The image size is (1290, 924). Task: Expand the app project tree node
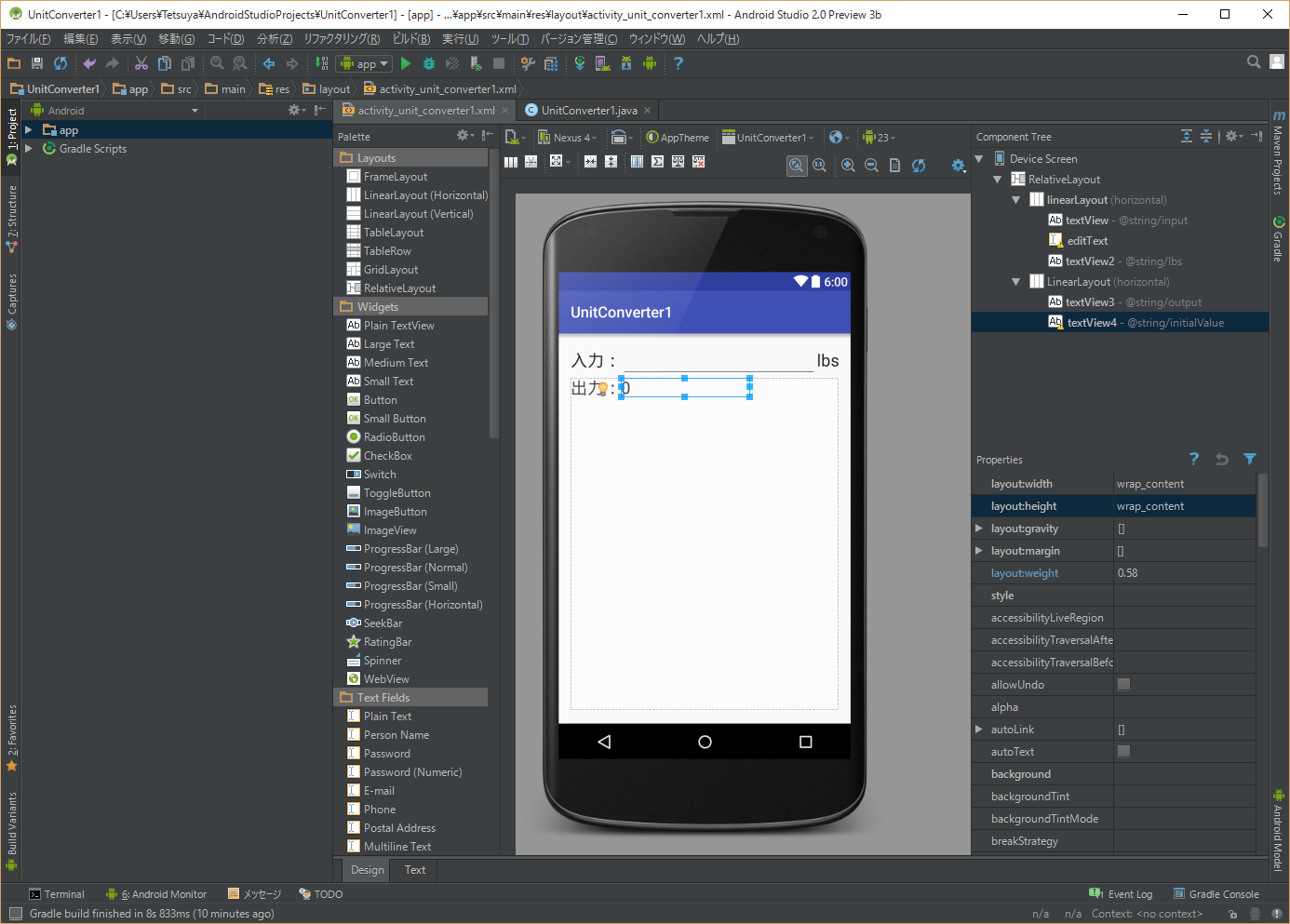(x=29, y=130)
